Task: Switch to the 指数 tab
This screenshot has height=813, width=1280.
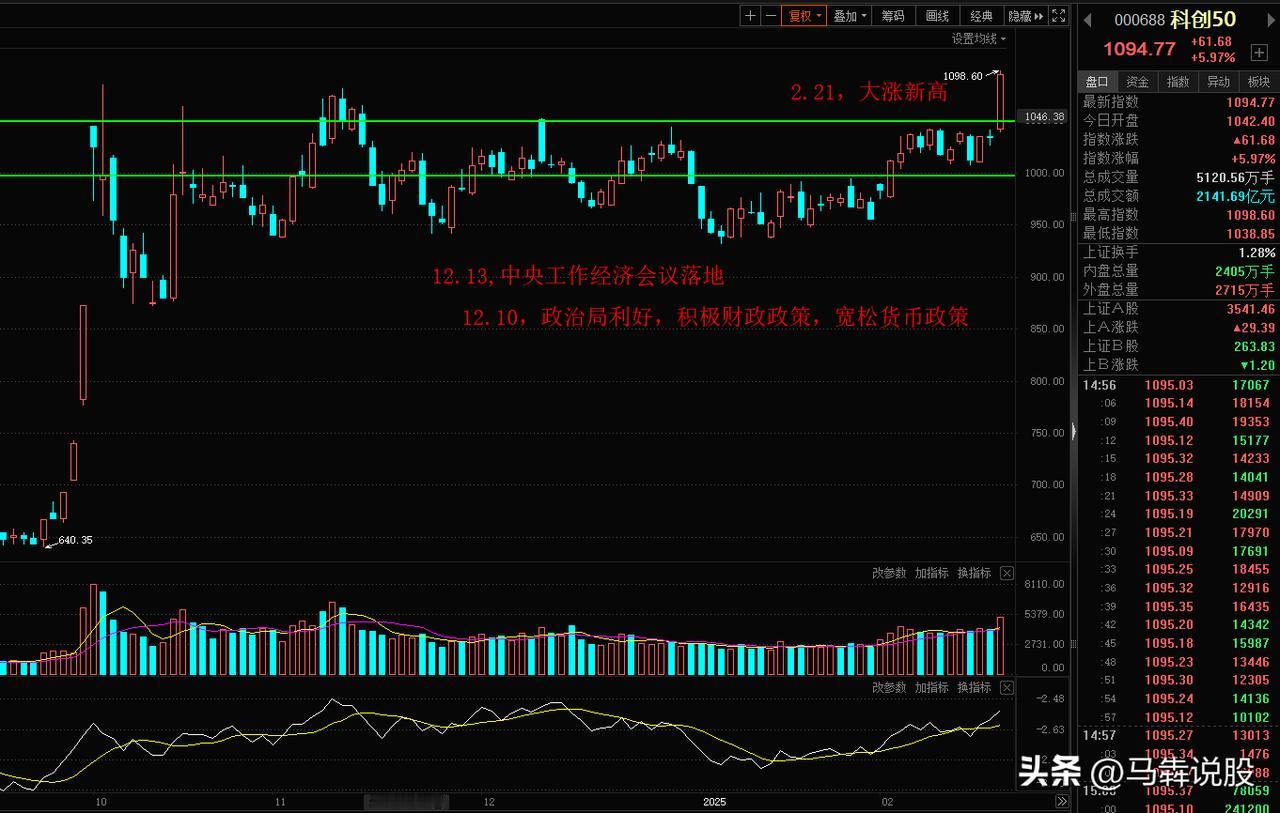Action: (1178, 82)
